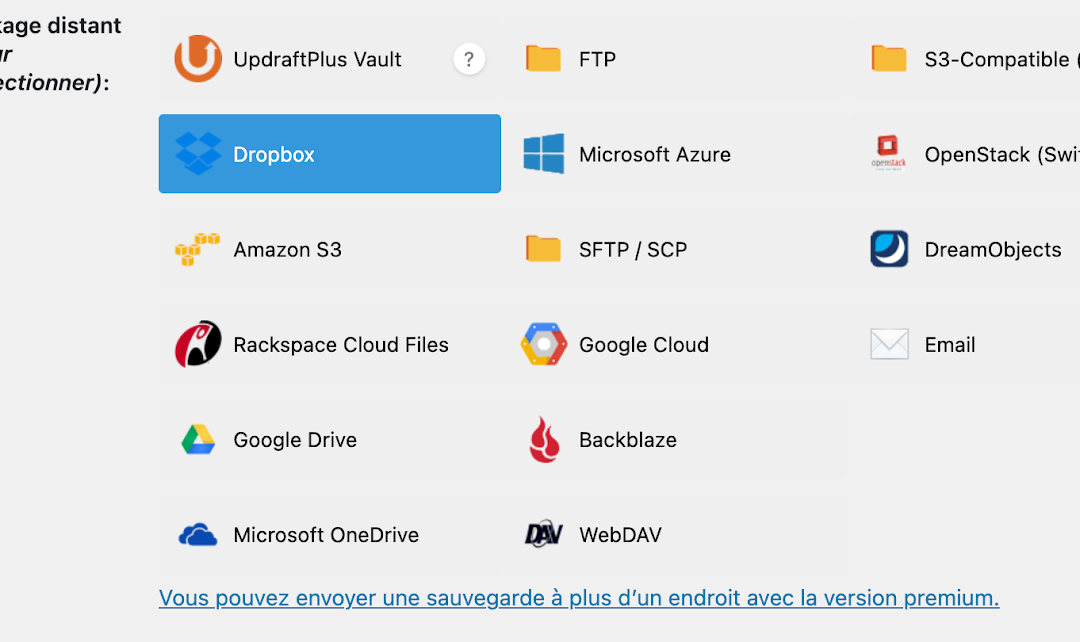Open the premium version multiple destinations link
The height and width of the screenshot is (642, 1080).
pyautogui.click(x=579, y=598)
